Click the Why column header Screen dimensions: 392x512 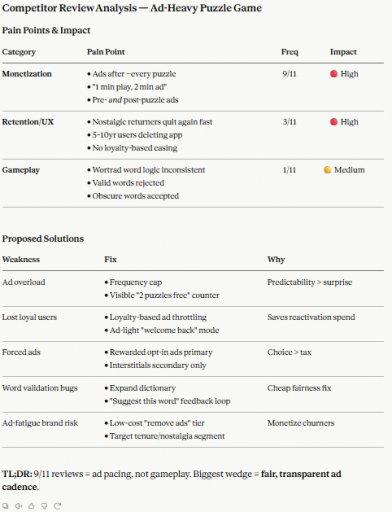276,259
